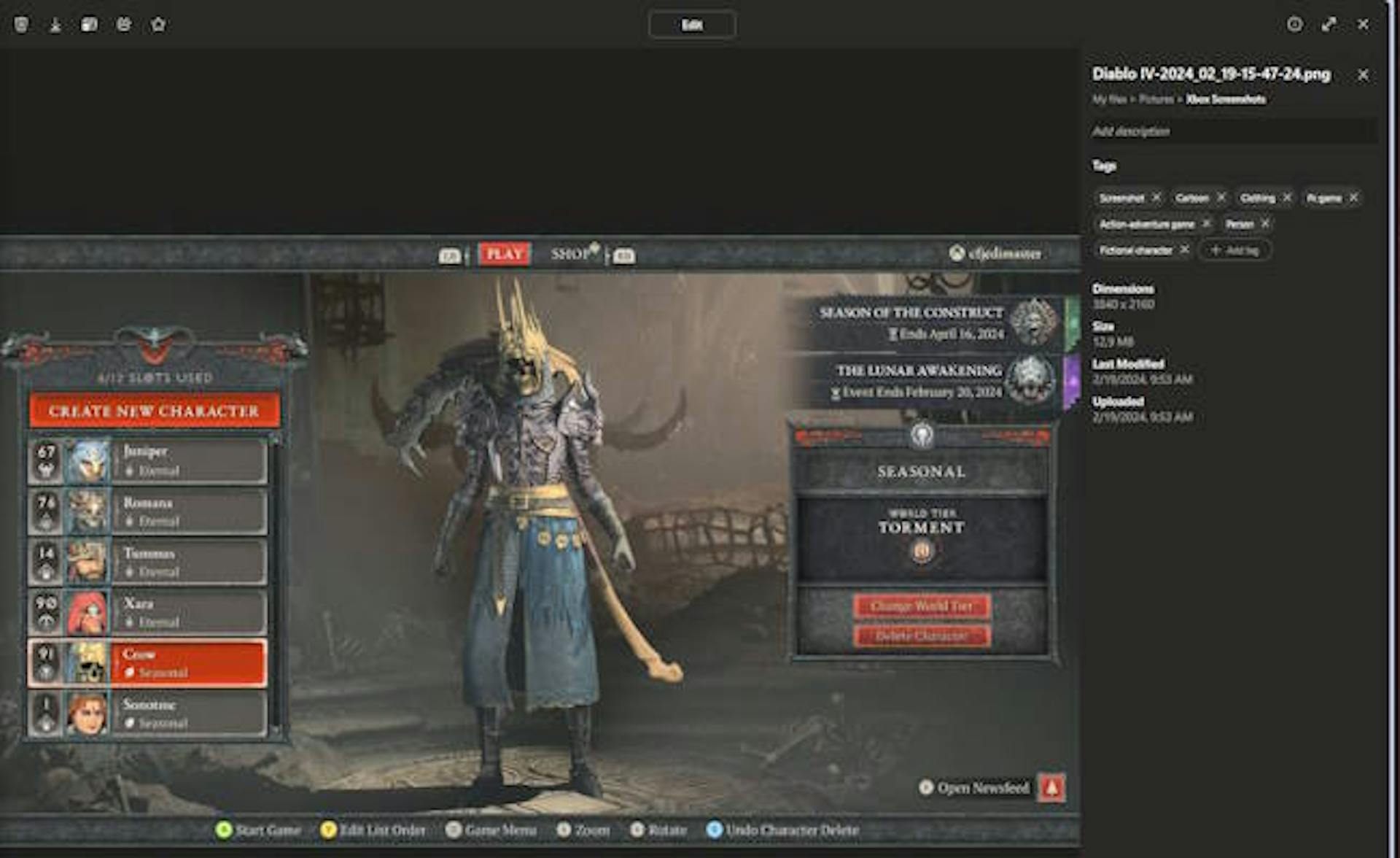Click the SHOP tab in game menu
1400x858 pixels.
[x=570, y=254]
